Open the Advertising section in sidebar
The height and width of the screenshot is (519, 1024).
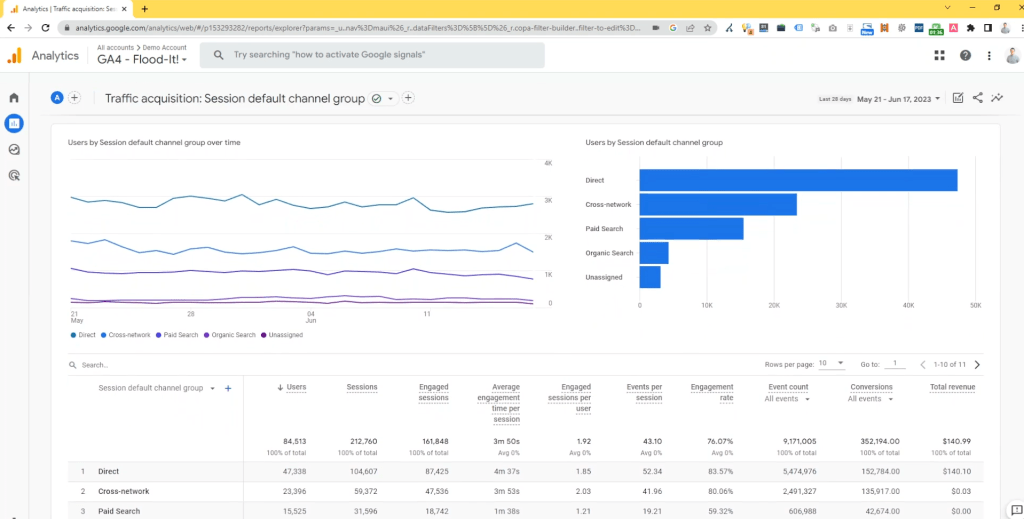14,175
